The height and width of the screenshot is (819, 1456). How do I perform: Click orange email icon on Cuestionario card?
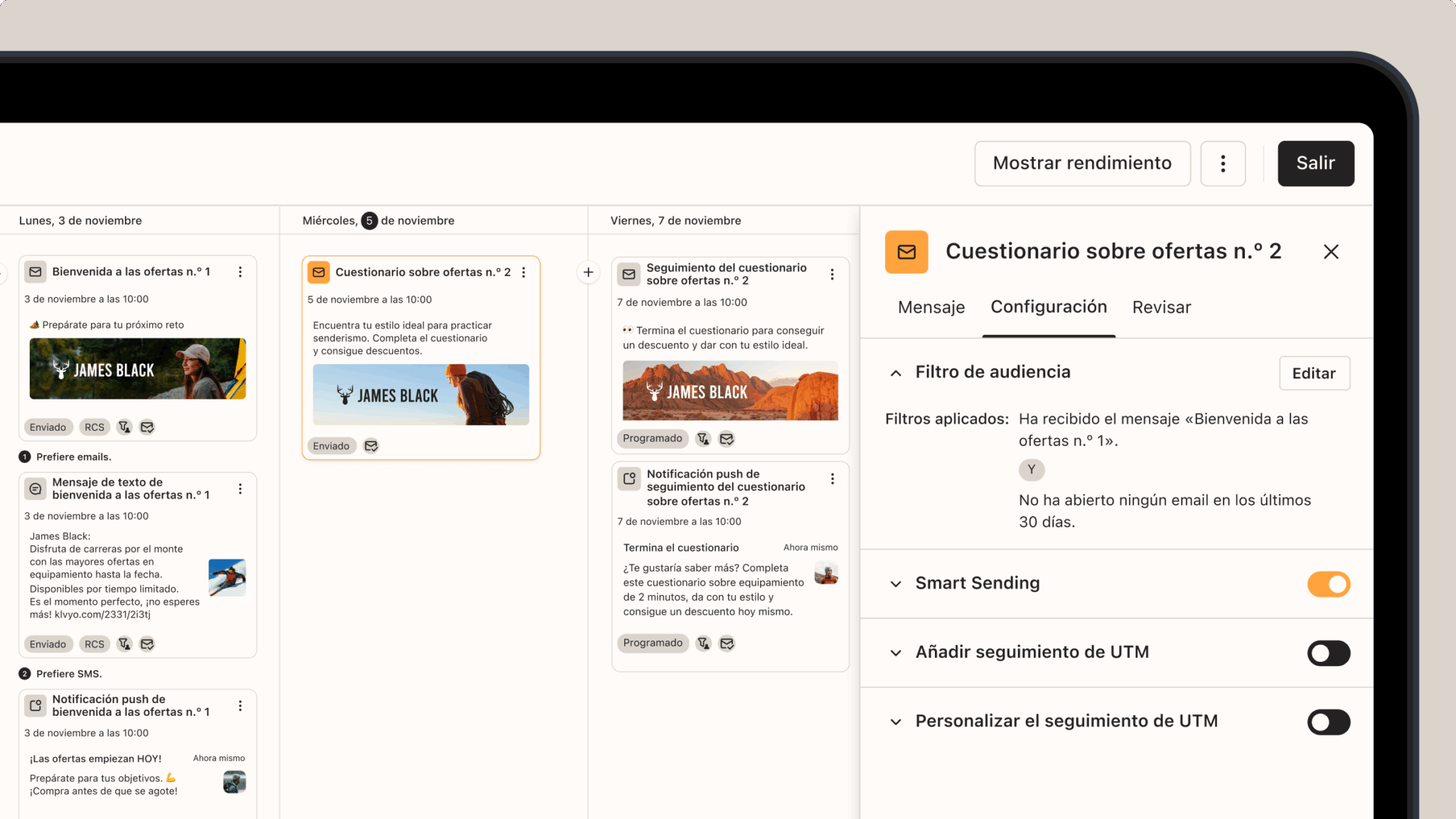coord(318,272)
